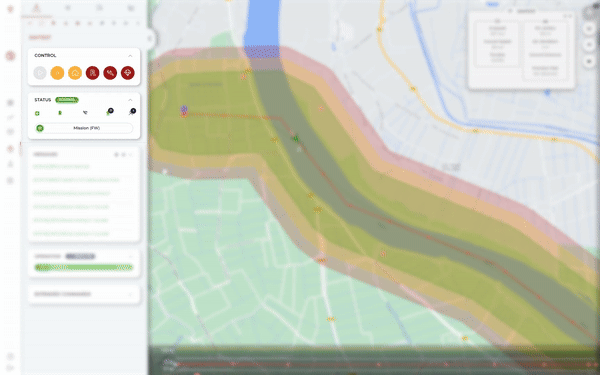
Task: Click the orange pause button in Control
Action: point(57,73)
